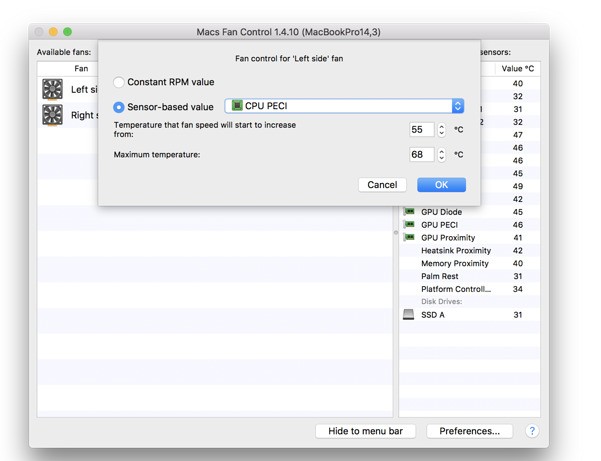
Task: Select the Memory Proximity sensor row
Action: [470, 263]
